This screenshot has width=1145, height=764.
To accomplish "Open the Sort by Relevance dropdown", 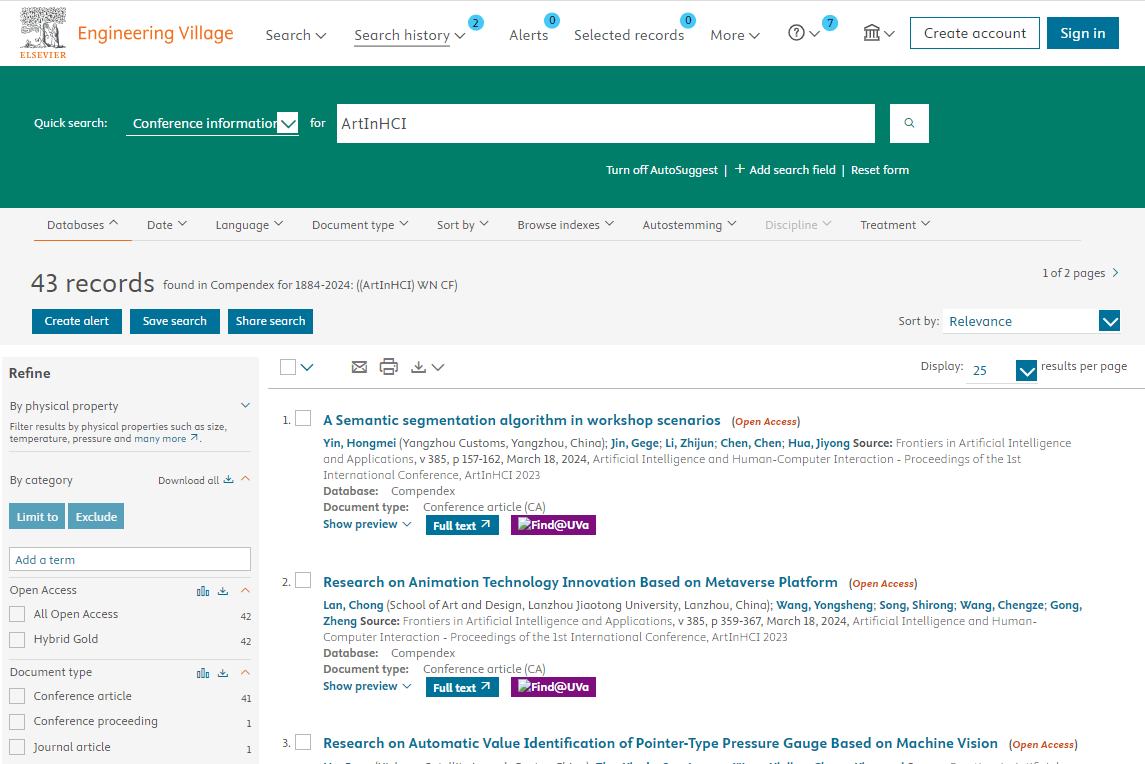I will coord(1033,321).
